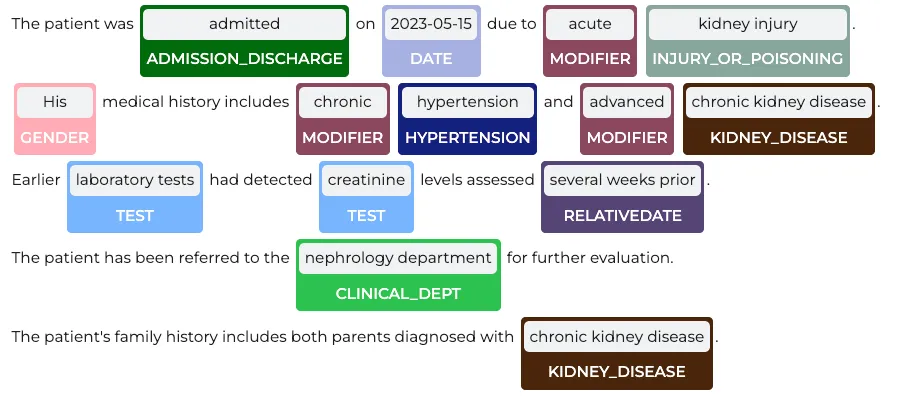This screenshot has width=906, height=403.
Task: Click the ADMISSION_DISCHARGE green label
Action: [244, 59]
